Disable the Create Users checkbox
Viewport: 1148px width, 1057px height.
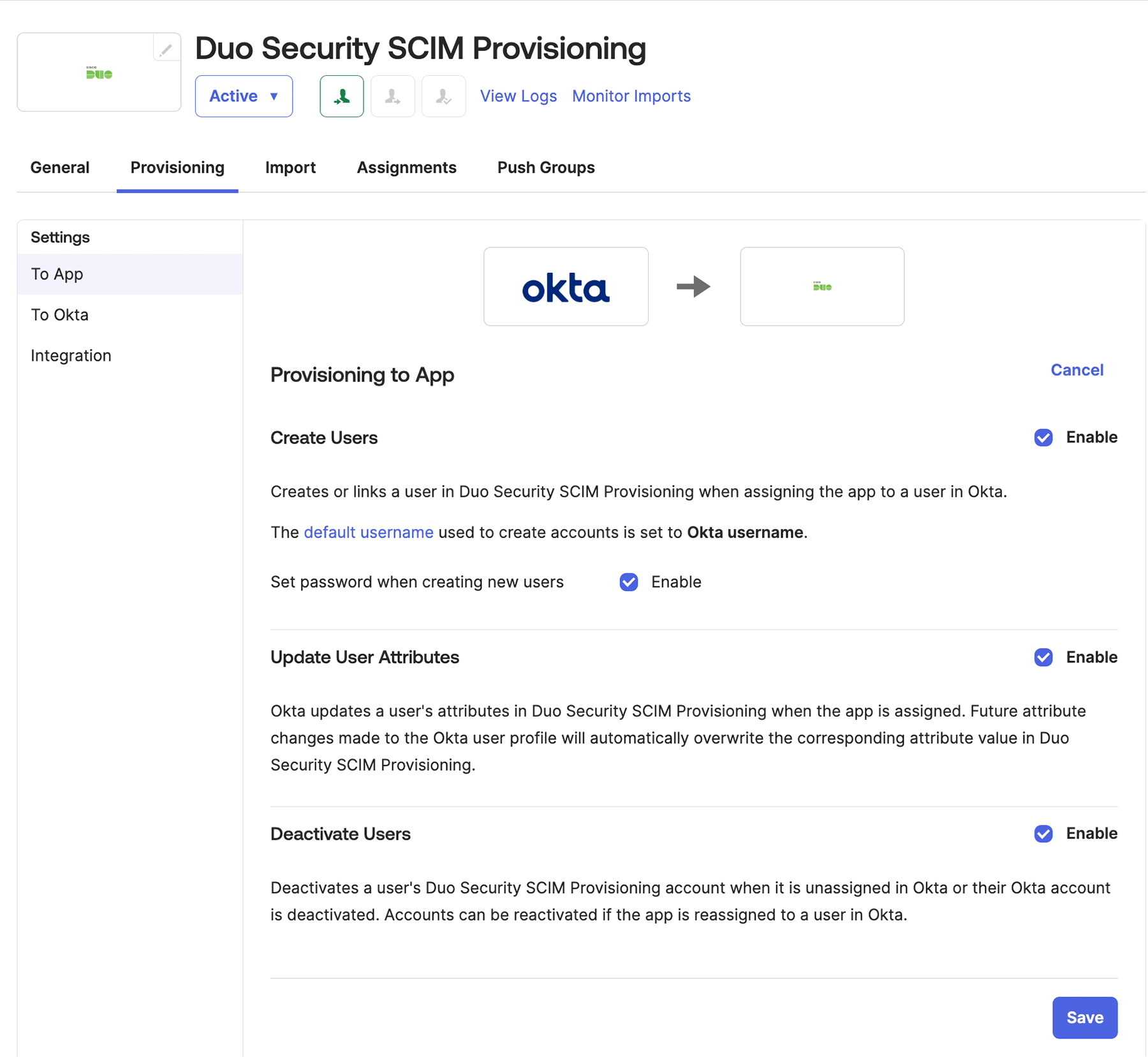1043,437
